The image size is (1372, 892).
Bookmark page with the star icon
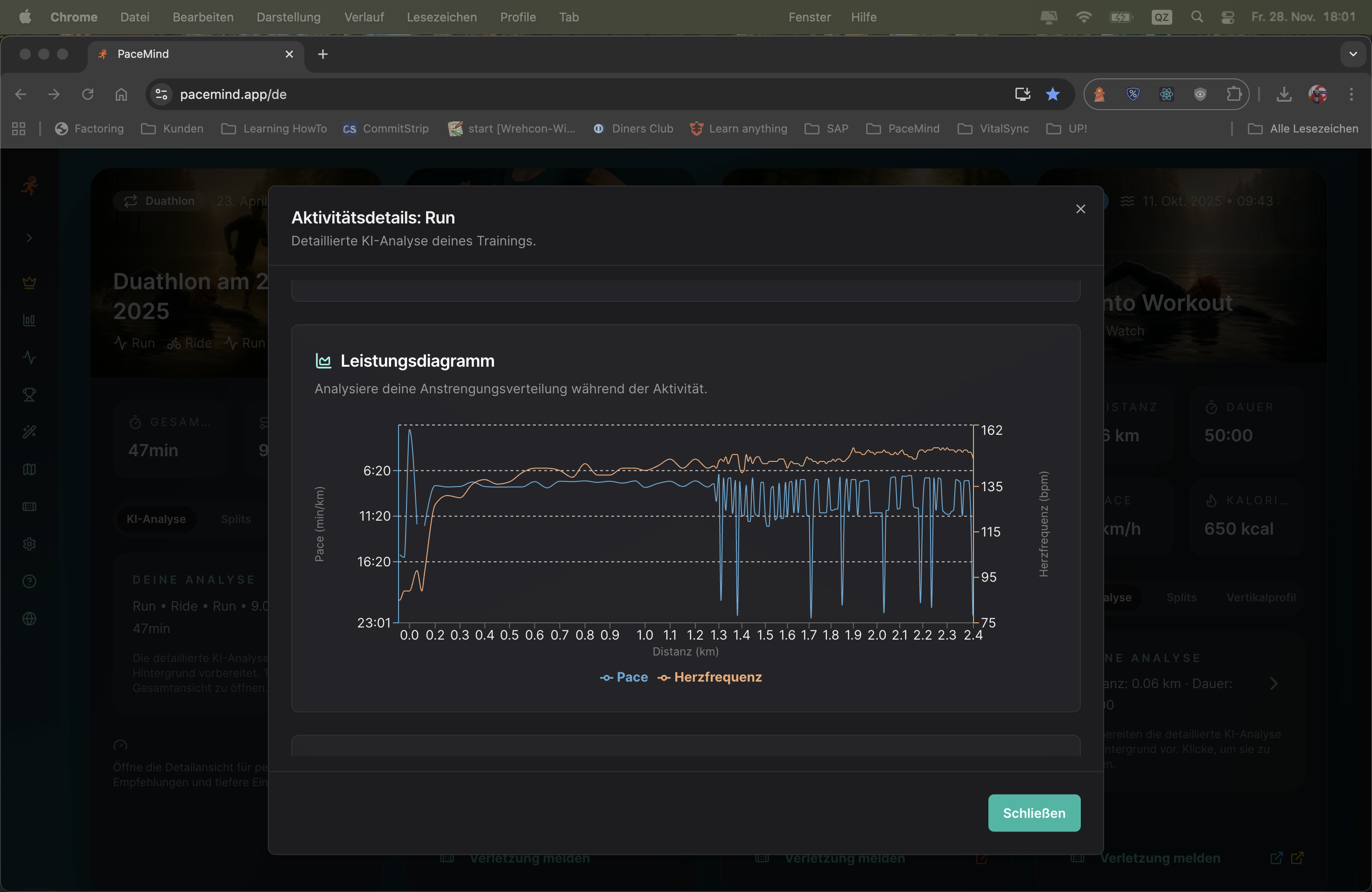1053,94
